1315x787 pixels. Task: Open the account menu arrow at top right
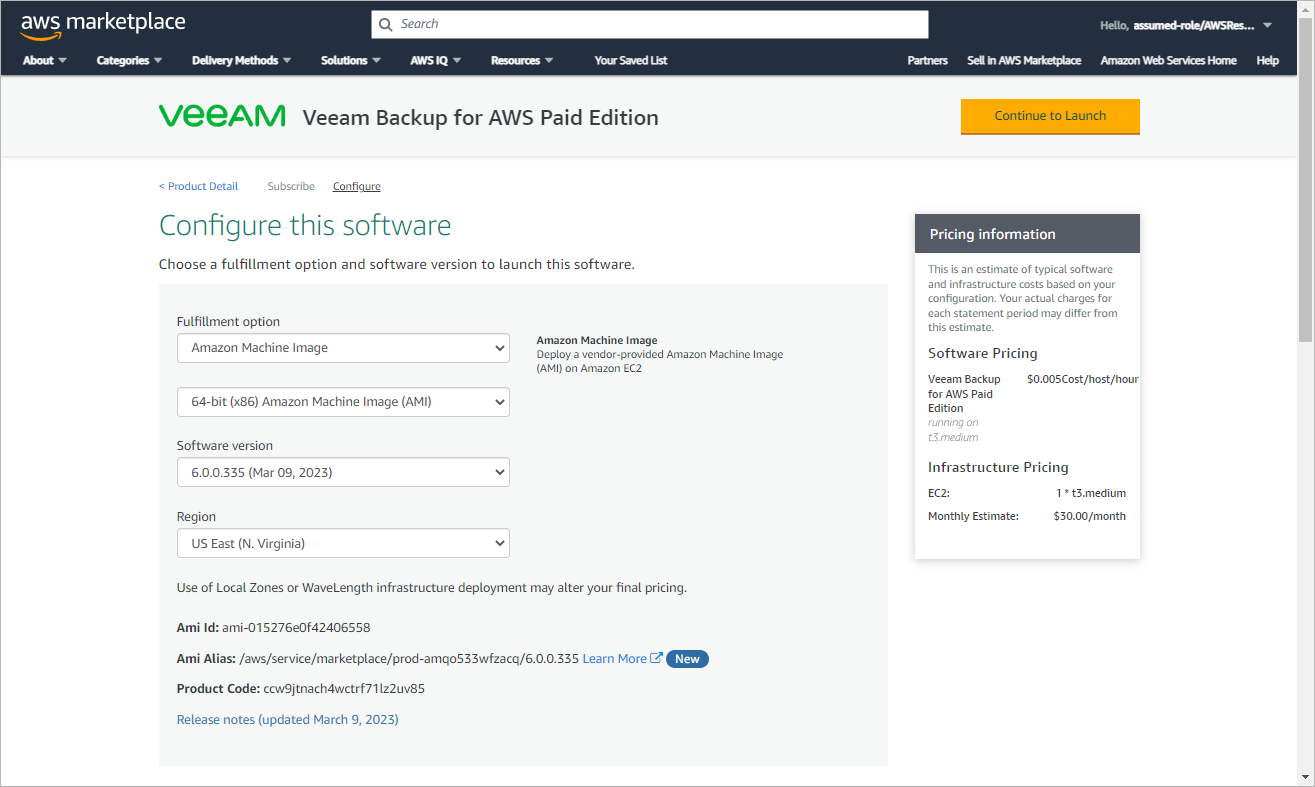pyautogui.click(x=1267, y=25)
